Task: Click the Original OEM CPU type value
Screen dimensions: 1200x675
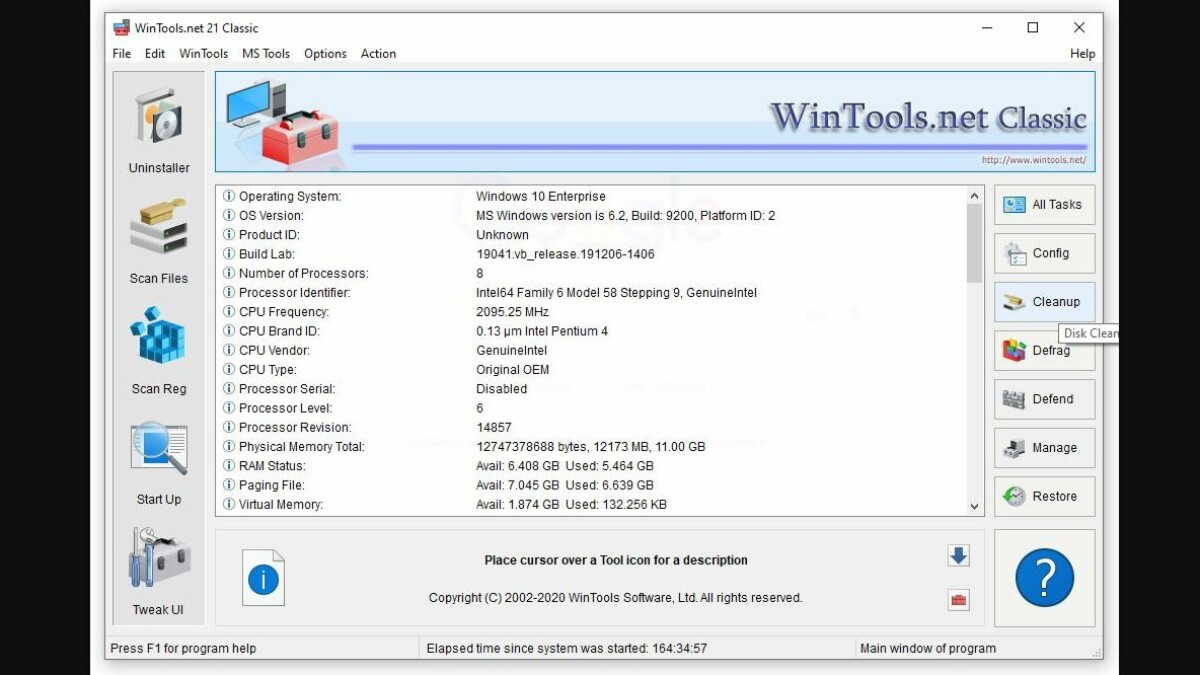Action: coord(512,370)
